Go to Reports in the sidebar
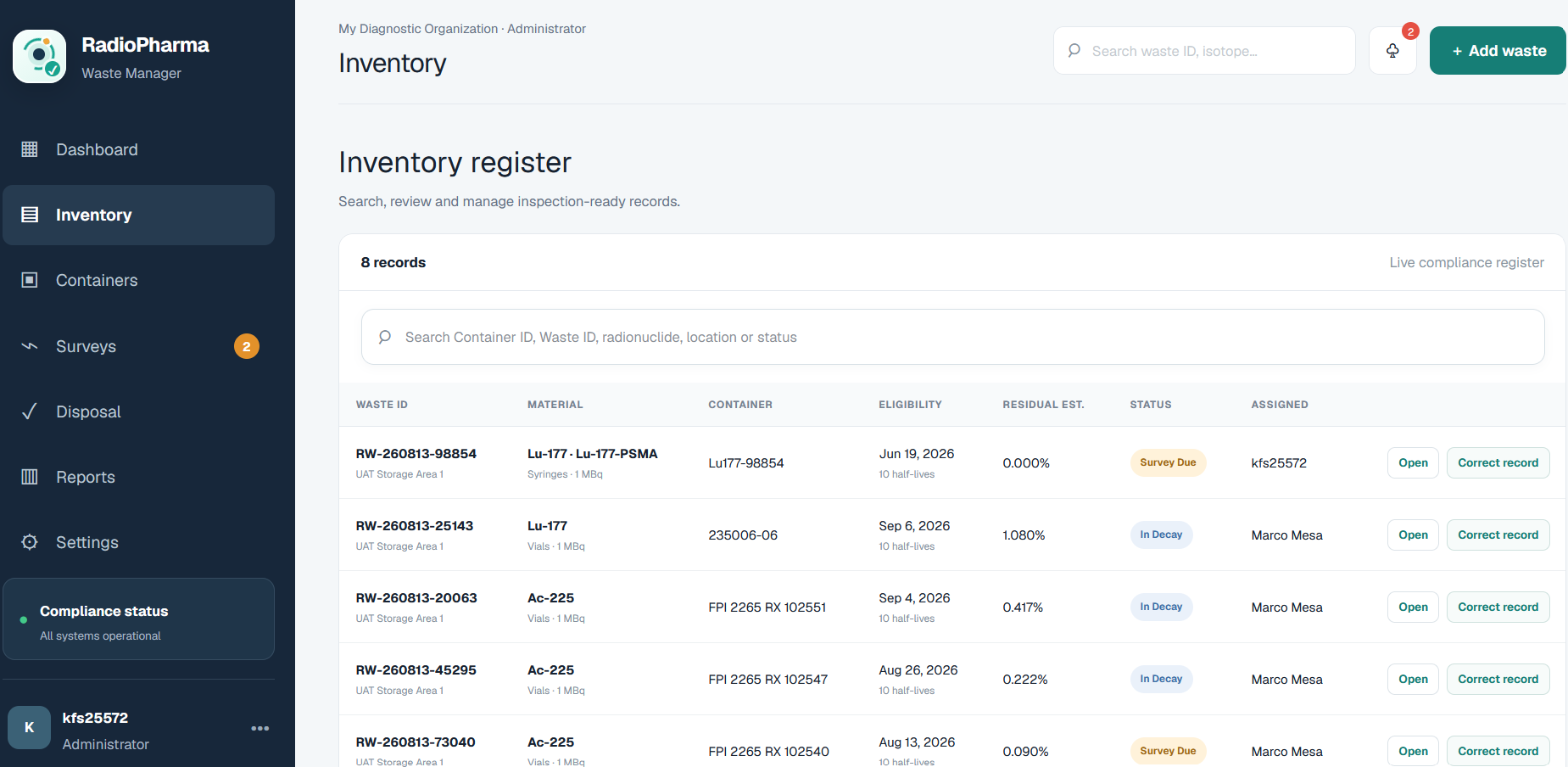 pos(139,477)
